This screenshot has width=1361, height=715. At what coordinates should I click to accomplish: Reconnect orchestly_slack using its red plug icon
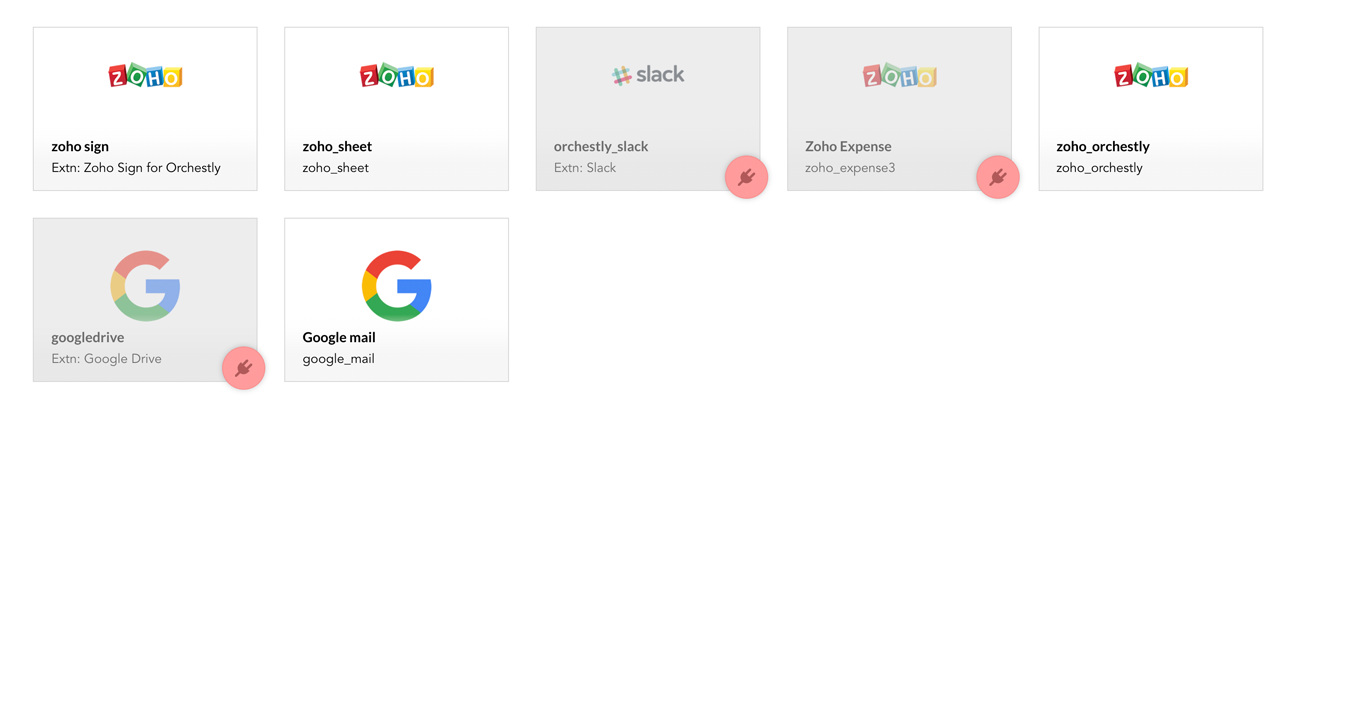[746, 177]
